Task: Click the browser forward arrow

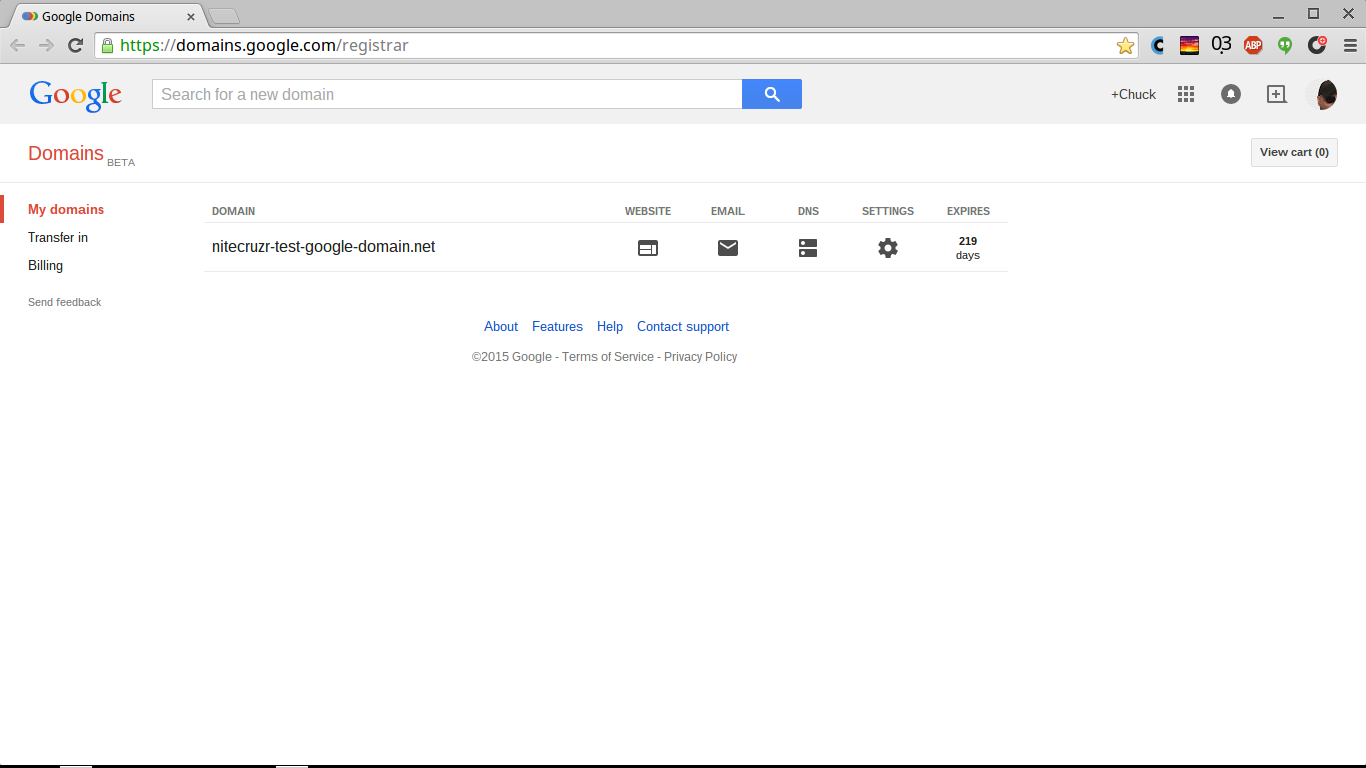Action: tap(46, 45)
